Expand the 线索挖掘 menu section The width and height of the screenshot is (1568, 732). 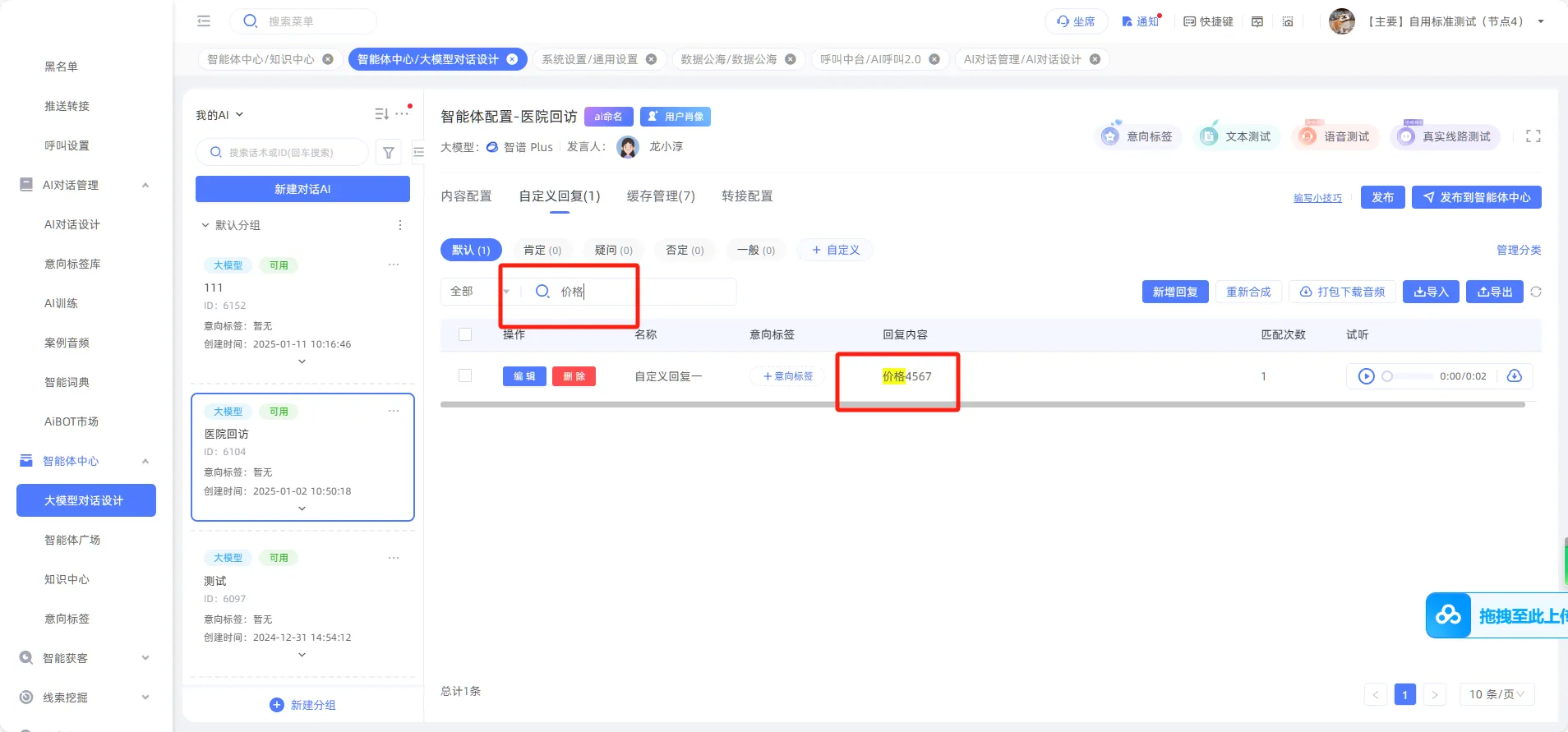[x=145, y=697]
